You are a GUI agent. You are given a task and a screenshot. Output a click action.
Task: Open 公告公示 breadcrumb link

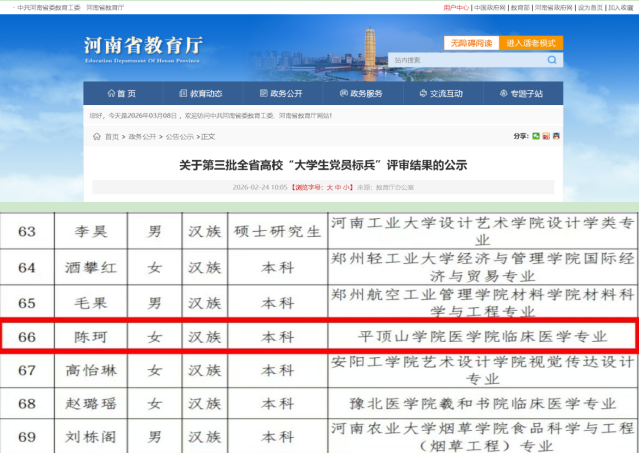coord(179,137)
